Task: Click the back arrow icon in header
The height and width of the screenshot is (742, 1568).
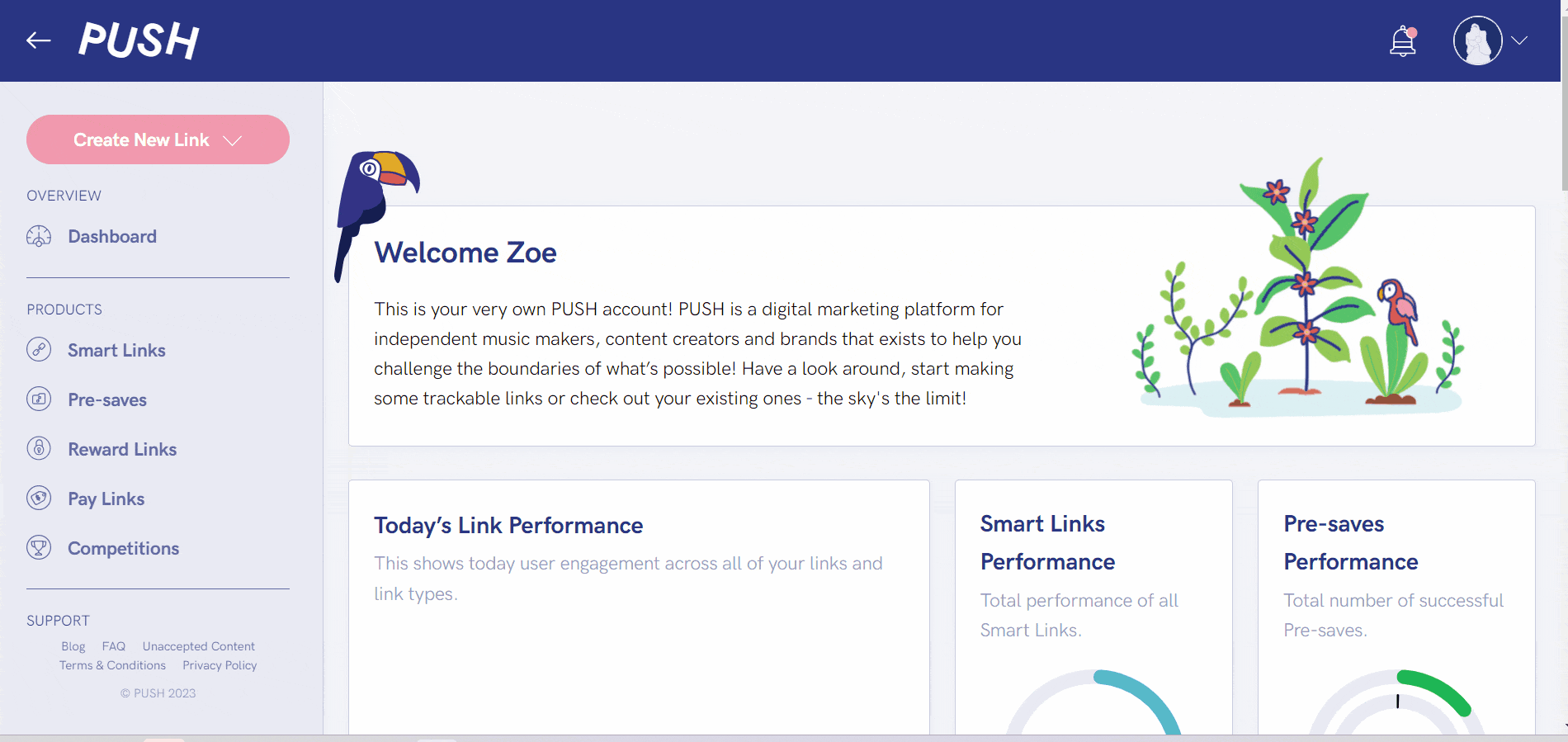Action: (x=39, y=40)
